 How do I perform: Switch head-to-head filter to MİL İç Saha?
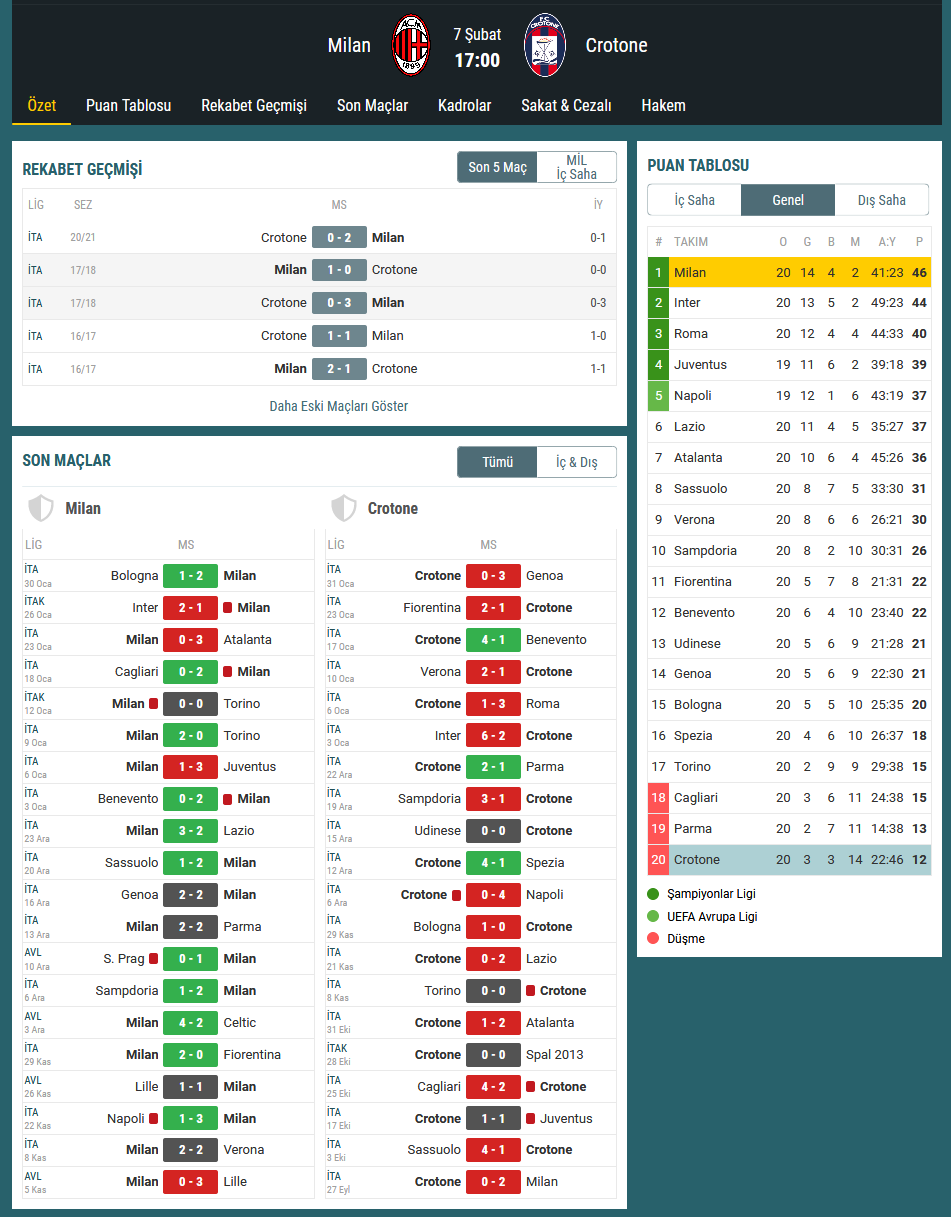[577, 167]
